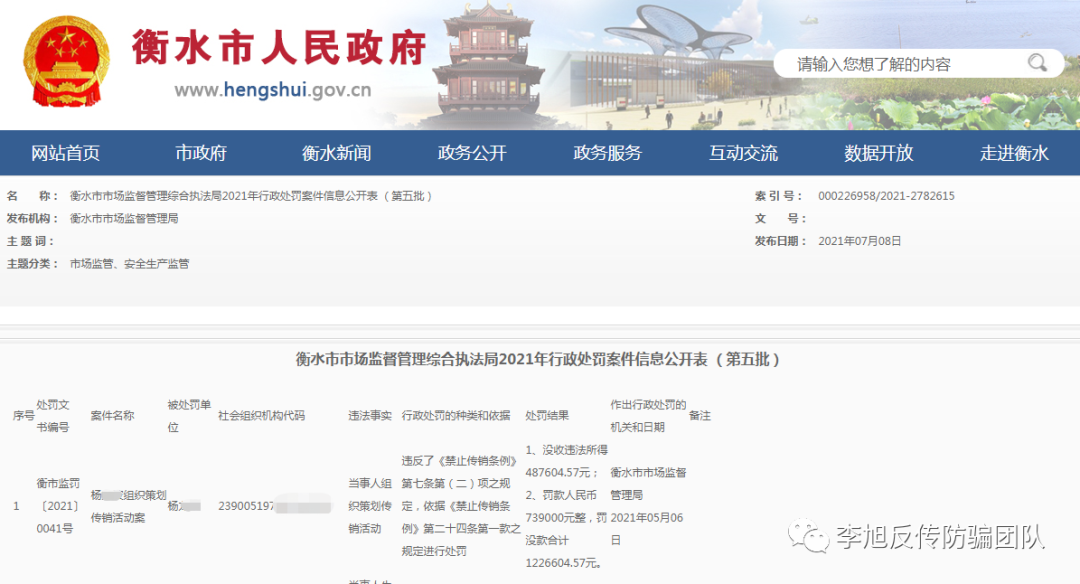The height and width of the screenshot is (584, 1080).
Task: Click the 衡水市市场监督管理局 publishing agency text
Action: pos(124,218)
